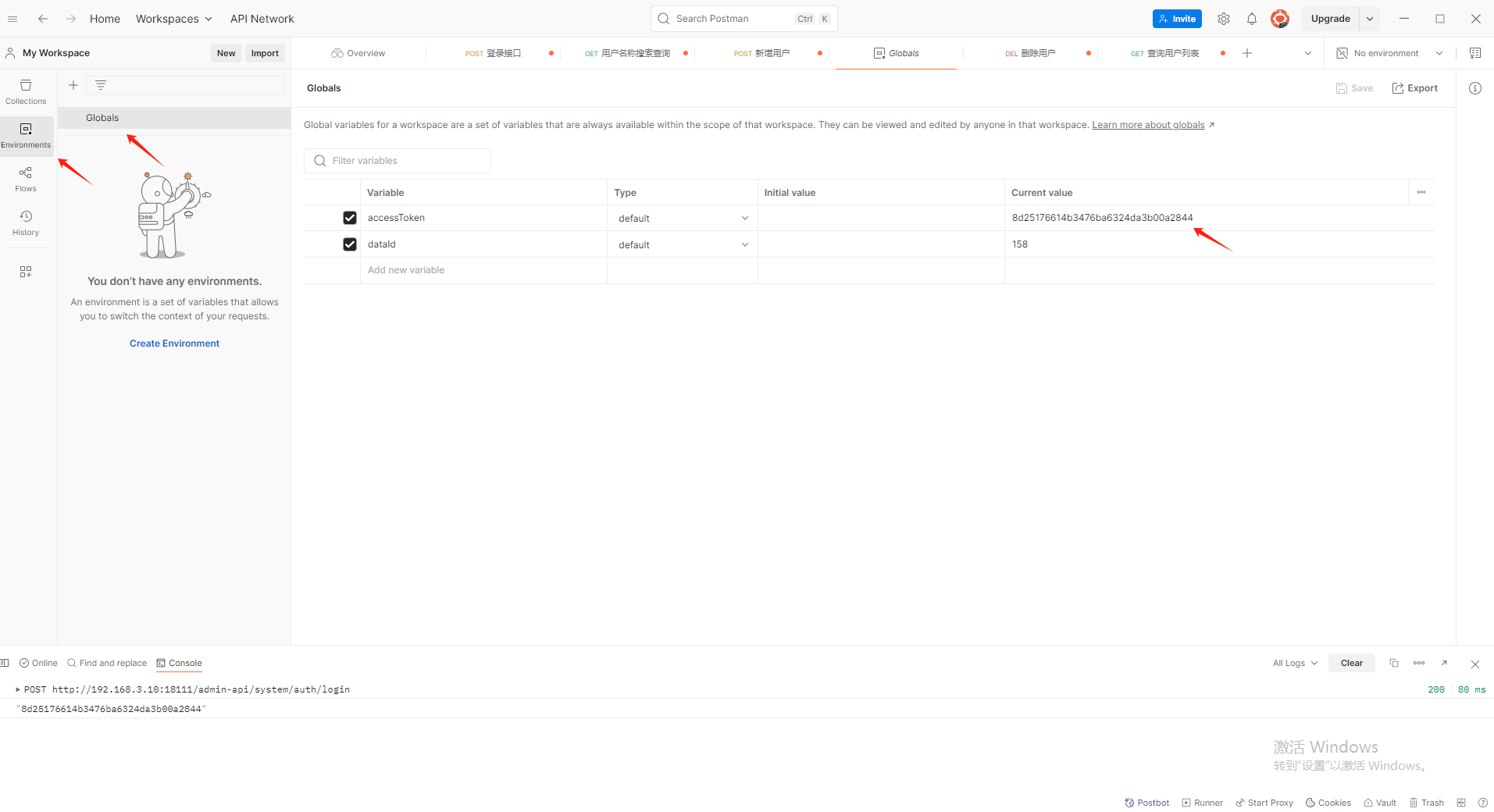The image size is (1494, 812).
Task: Open the History sidebar panel
Action: pos(26,222)
